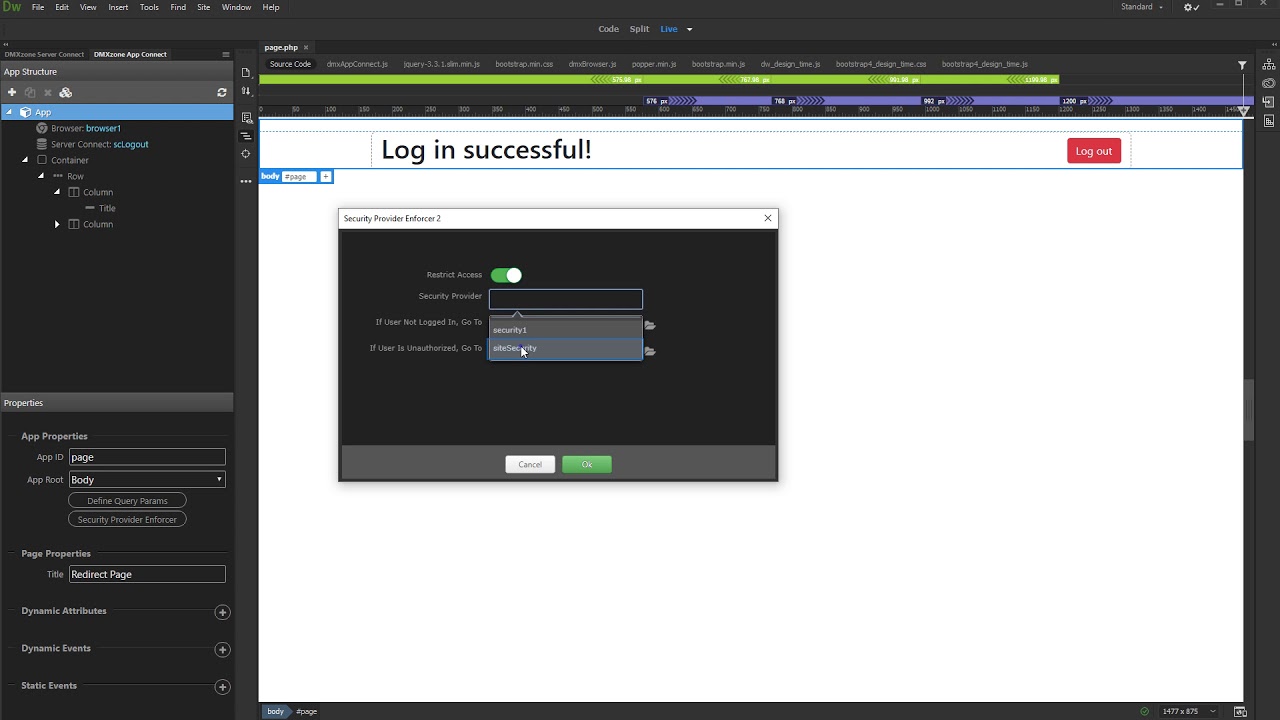Open the Live view options dropdown arrow
The width and height of the screenshot is (1280, 720).
coord(689,29)
